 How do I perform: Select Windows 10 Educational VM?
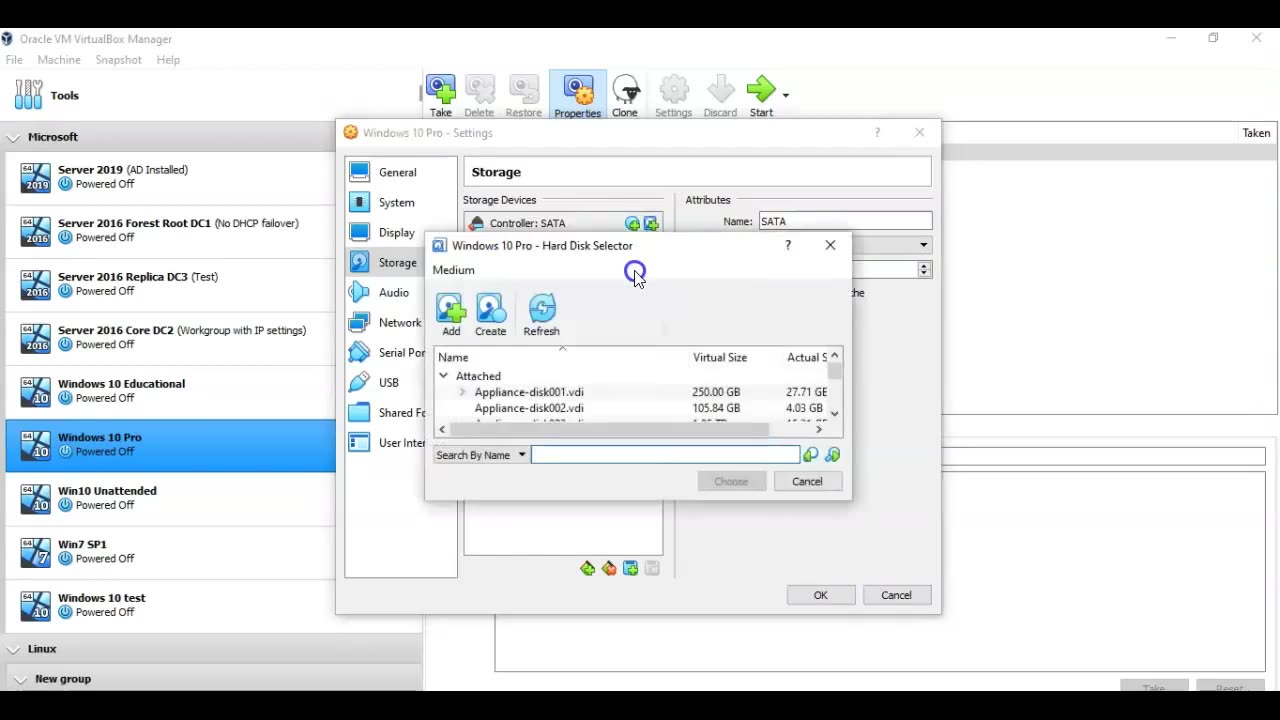pos(171,391)
